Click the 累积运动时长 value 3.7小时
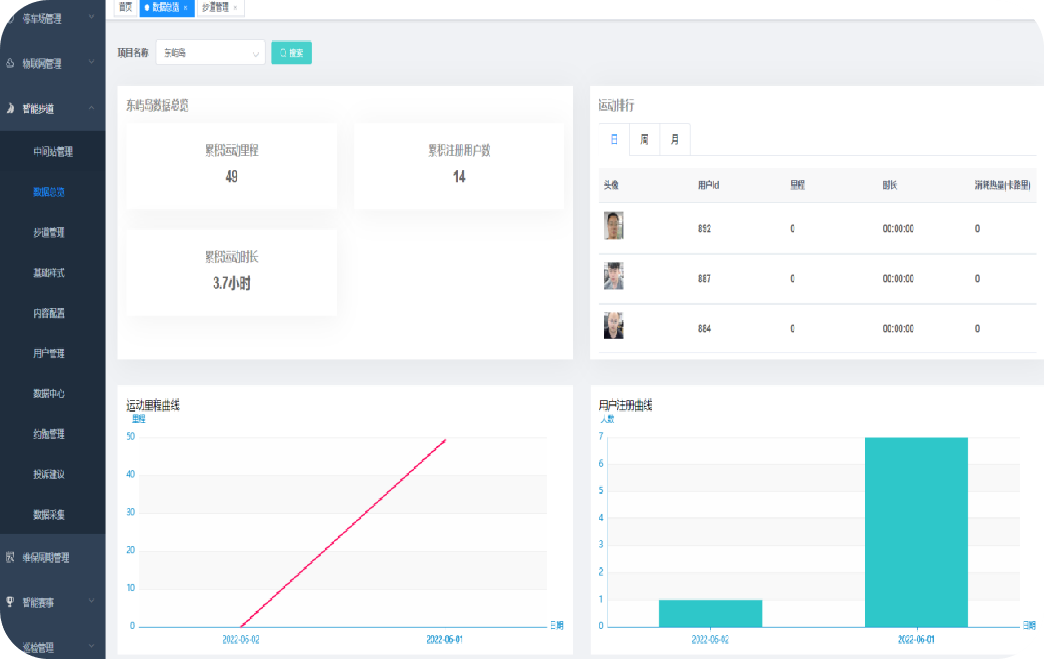The width and height of the screenshot is (1044, 659). 232,283
